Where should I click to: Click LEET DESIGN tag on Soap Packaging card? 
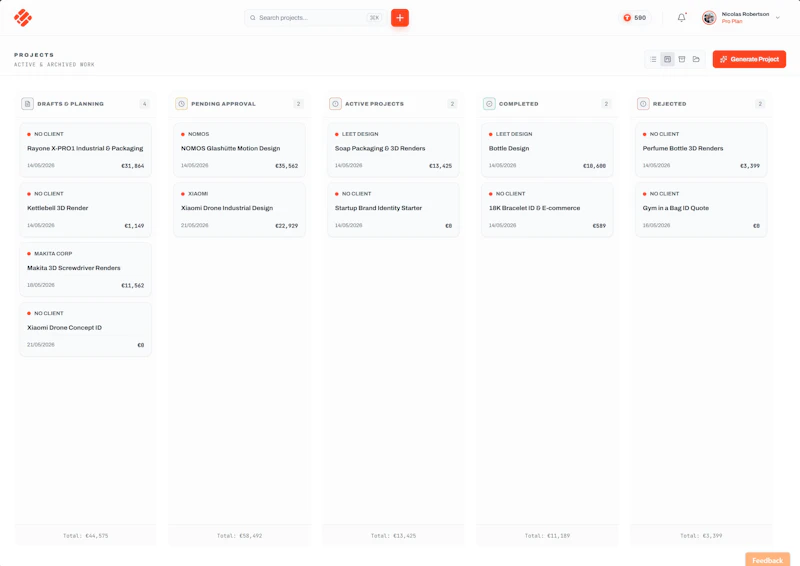coord(360,134)
